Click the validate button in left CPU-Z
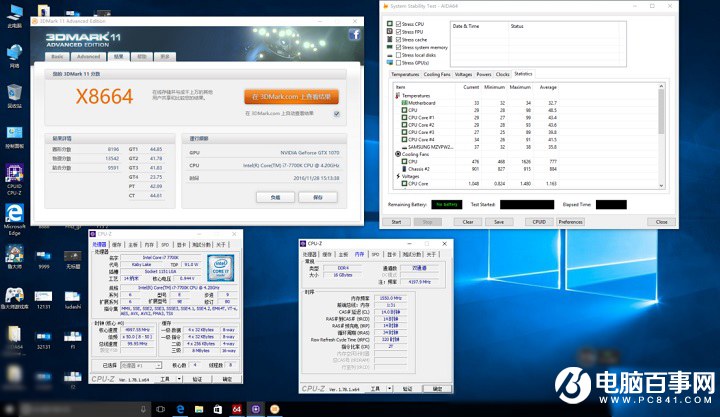 [197, 379]
